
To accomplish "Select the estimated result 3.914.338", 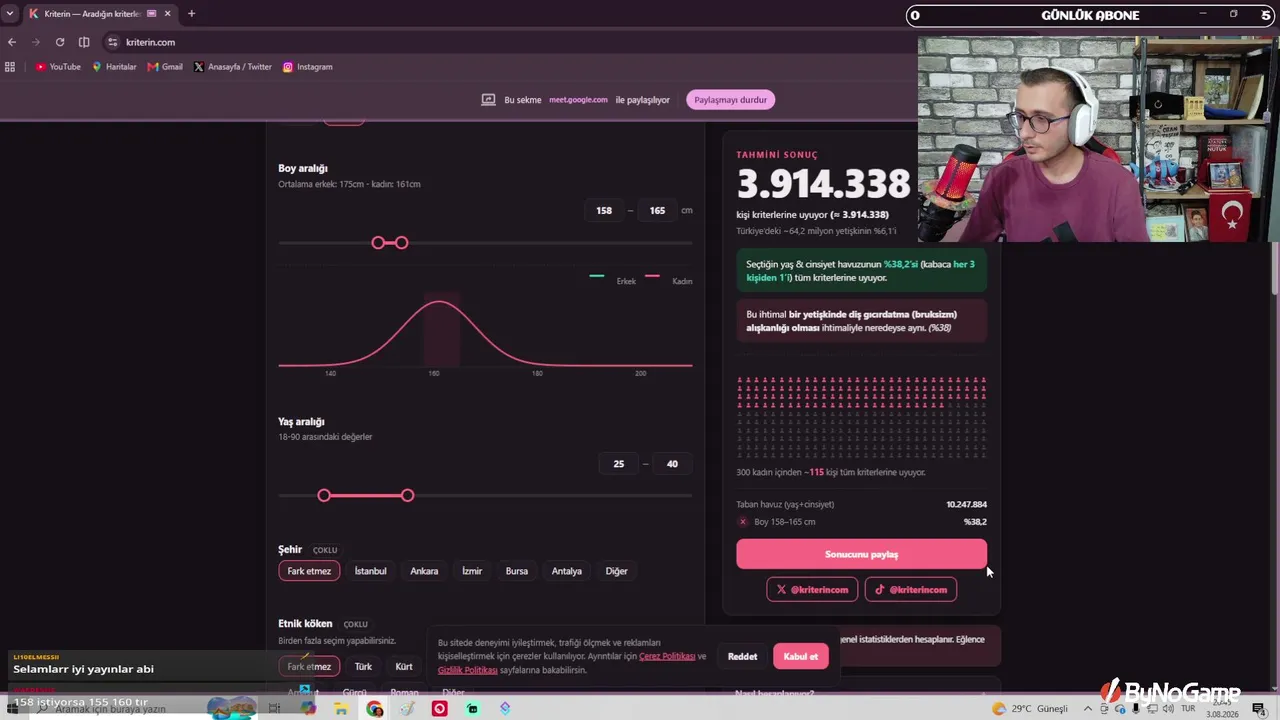I will point(824,184).
